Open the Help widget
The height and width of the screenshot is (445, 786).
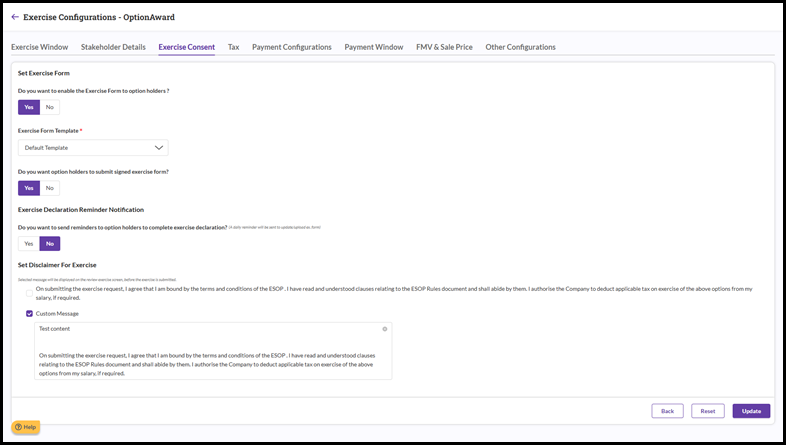[x=26, y=427]
